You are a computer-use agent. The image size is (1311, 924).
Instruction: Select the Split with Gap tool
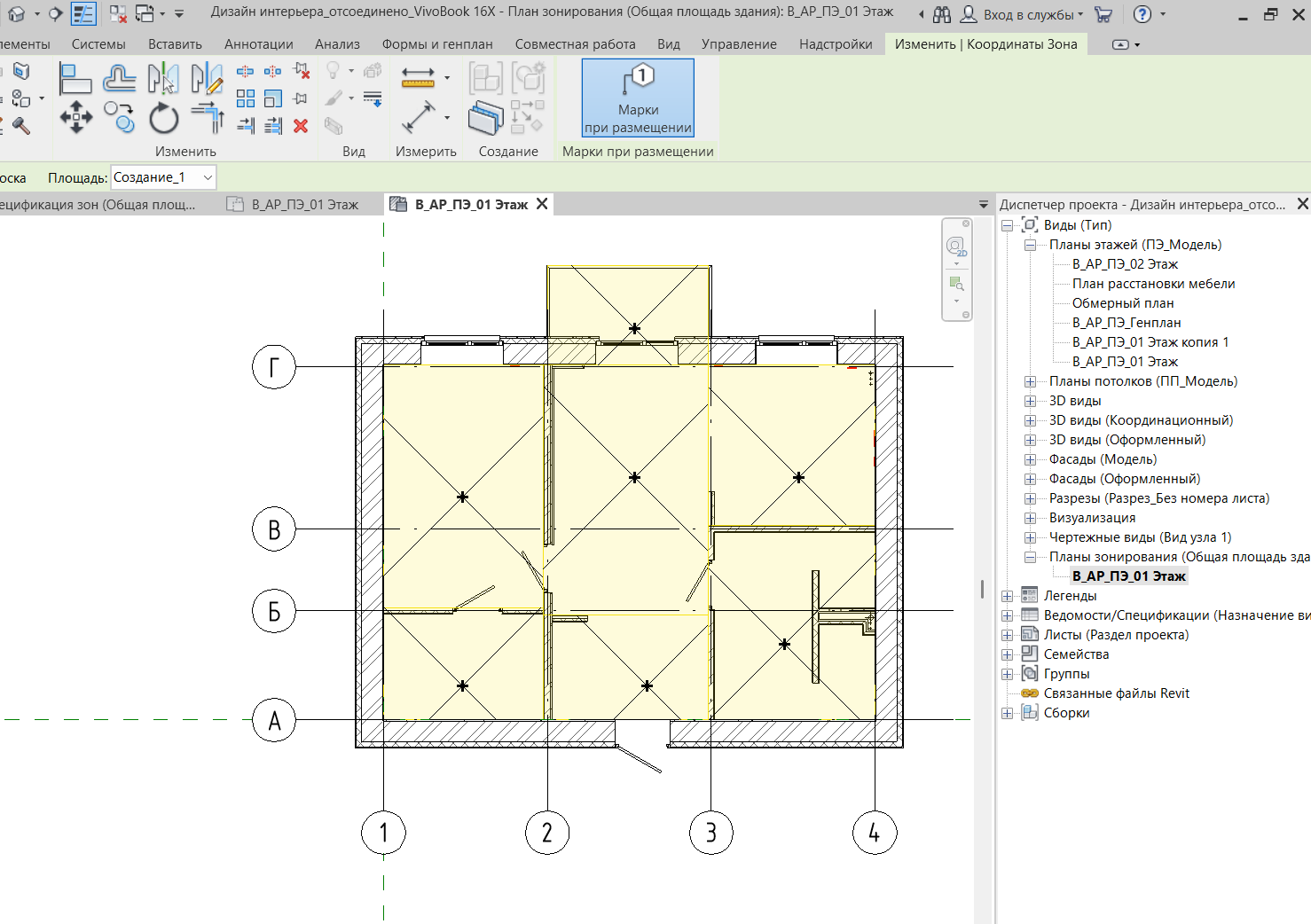click(273, 71)
